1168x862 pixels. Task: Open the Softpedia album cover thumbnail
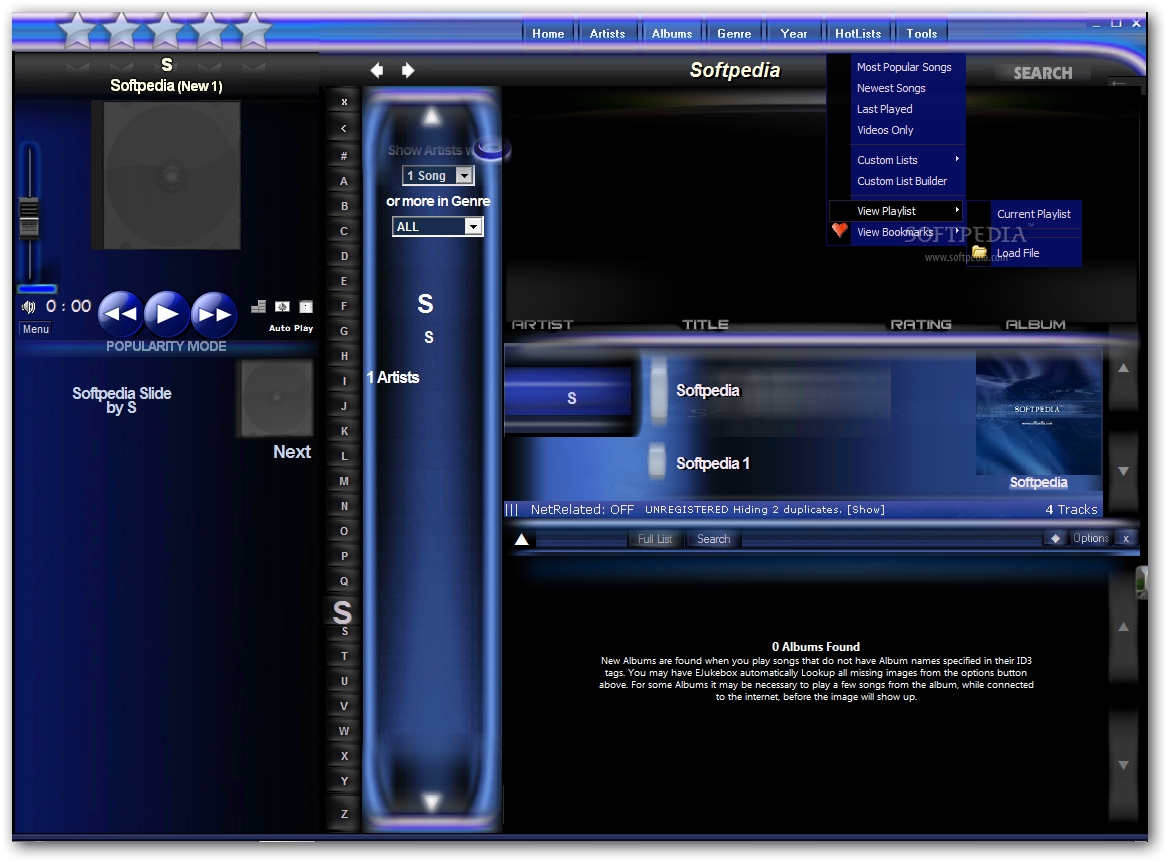tap(1038, 413)
